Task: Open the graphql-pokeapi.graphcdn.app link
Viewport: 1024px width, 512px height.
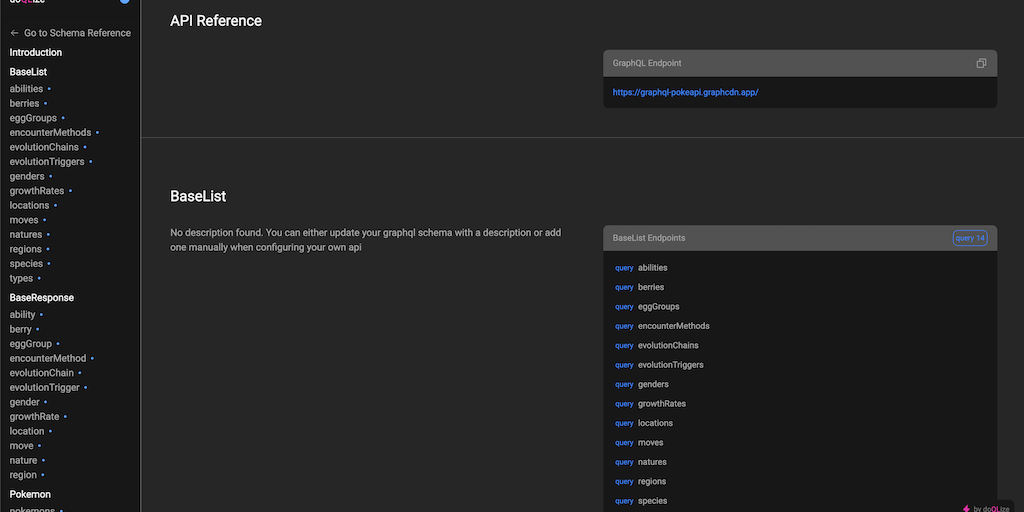Action: click(685, 92)
